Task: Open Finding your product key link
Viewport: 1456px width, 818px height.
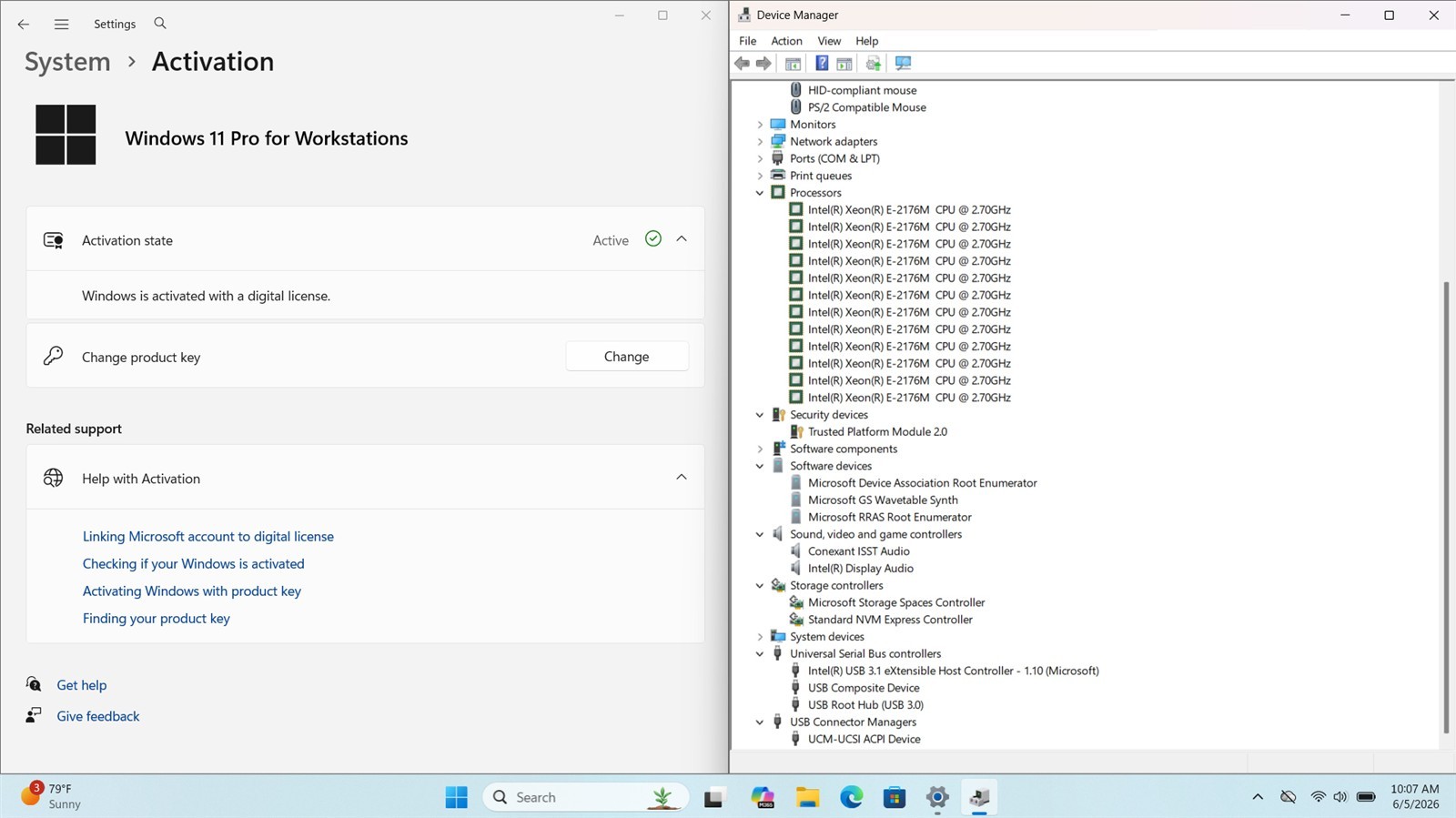Action: tap(157, 619)
